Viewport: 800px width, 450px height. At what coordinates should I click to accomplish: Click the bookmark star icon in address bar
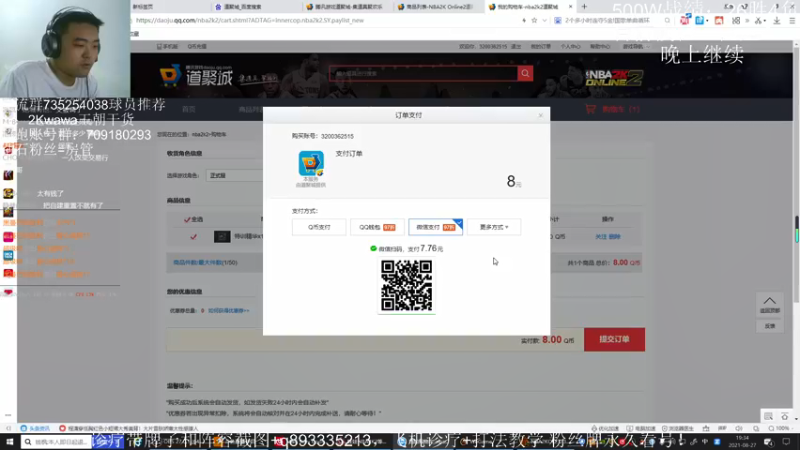point(534,20)
